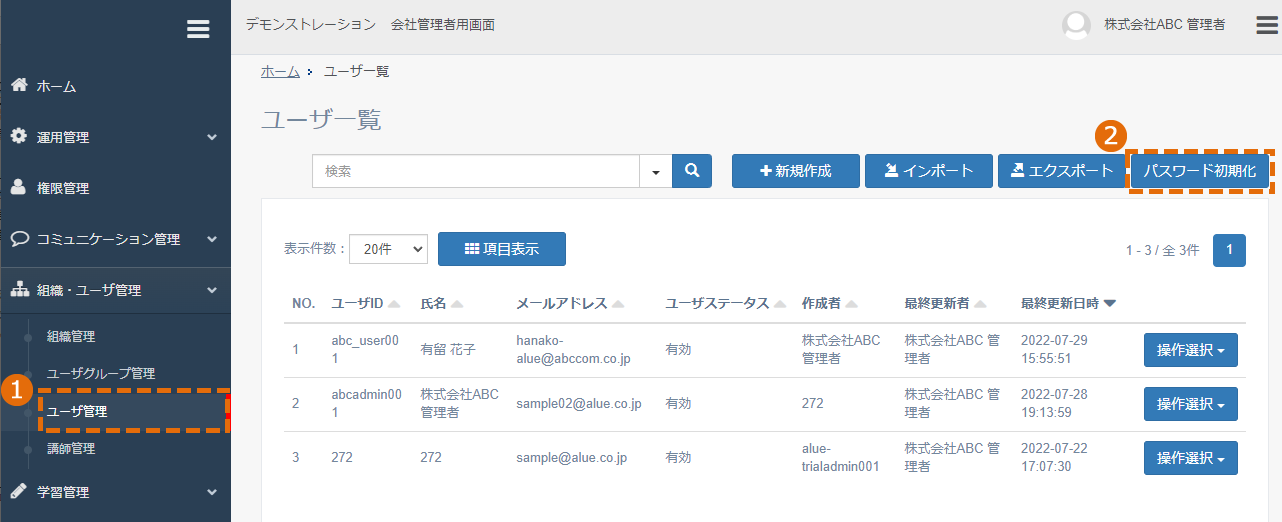Viewport: 1282px width, 522px height.
Task: Click the magnifier search button
Action: coord(692,171)
